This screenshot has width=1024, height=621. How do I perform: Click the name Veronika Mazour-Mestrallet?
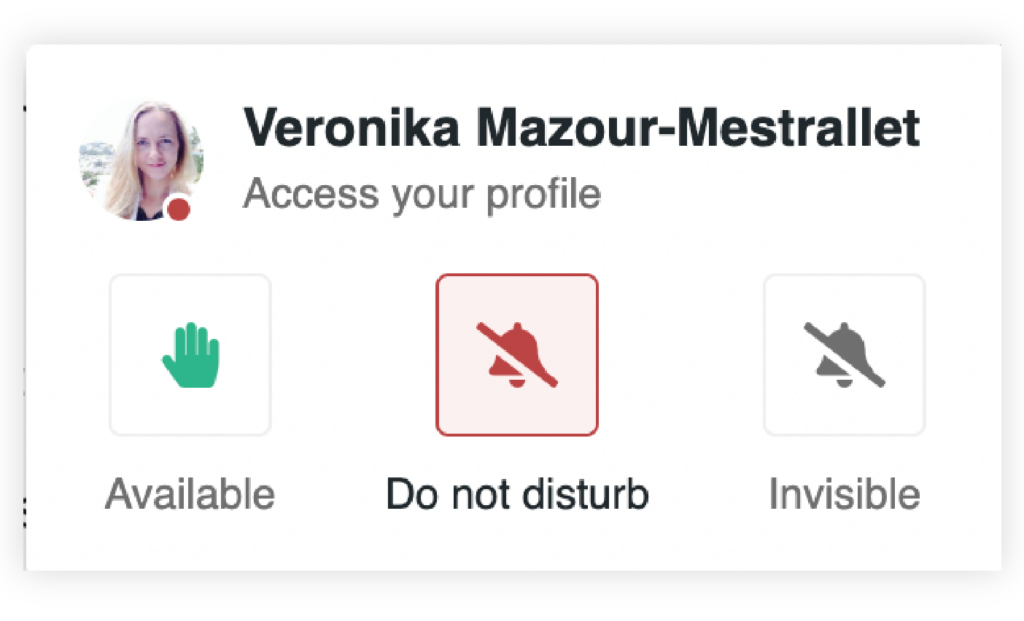pos(581,128)
